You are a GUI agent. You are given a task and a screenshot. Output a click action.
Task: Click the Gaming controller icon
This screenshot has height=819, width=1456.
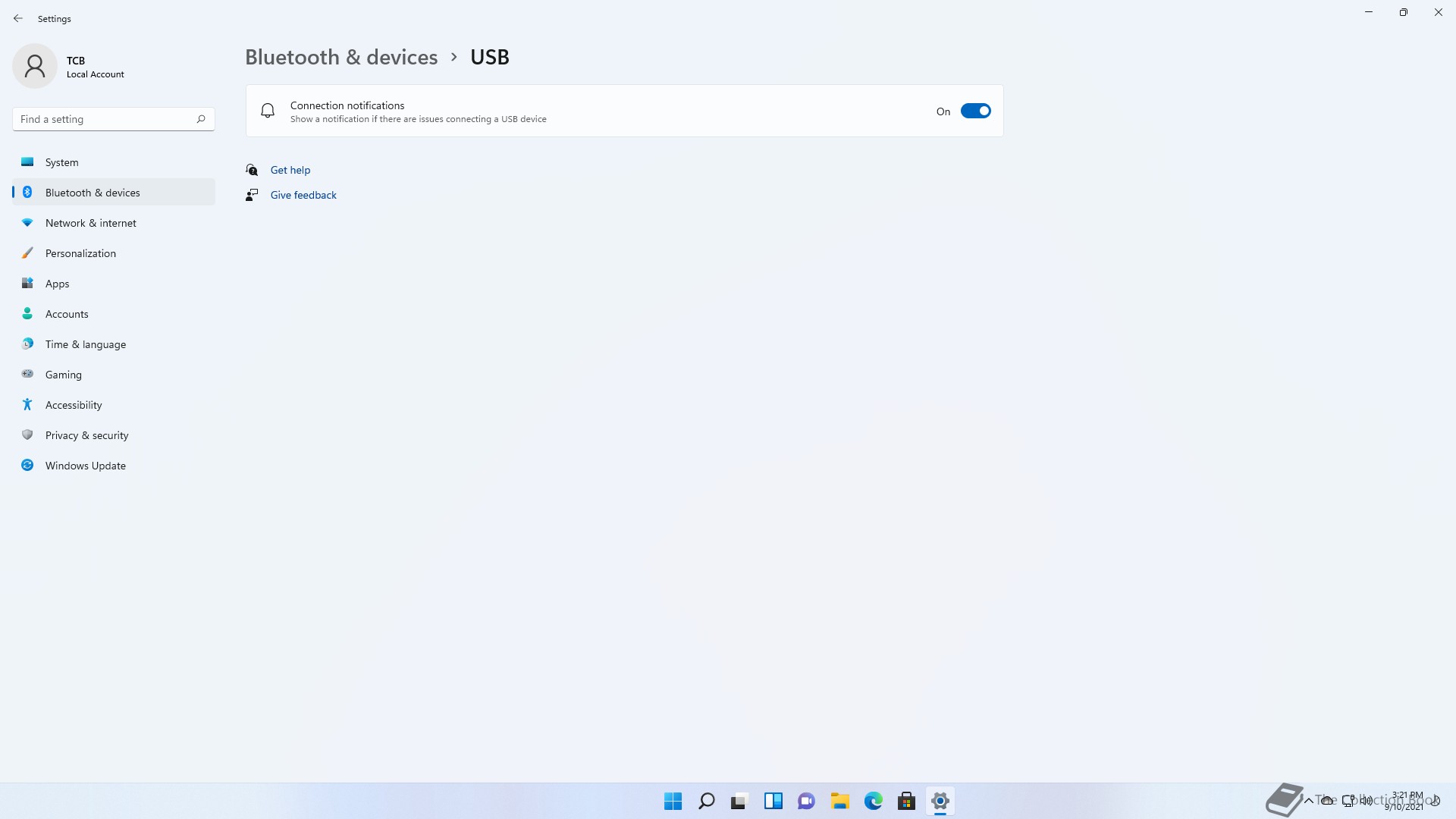point(27,374)
